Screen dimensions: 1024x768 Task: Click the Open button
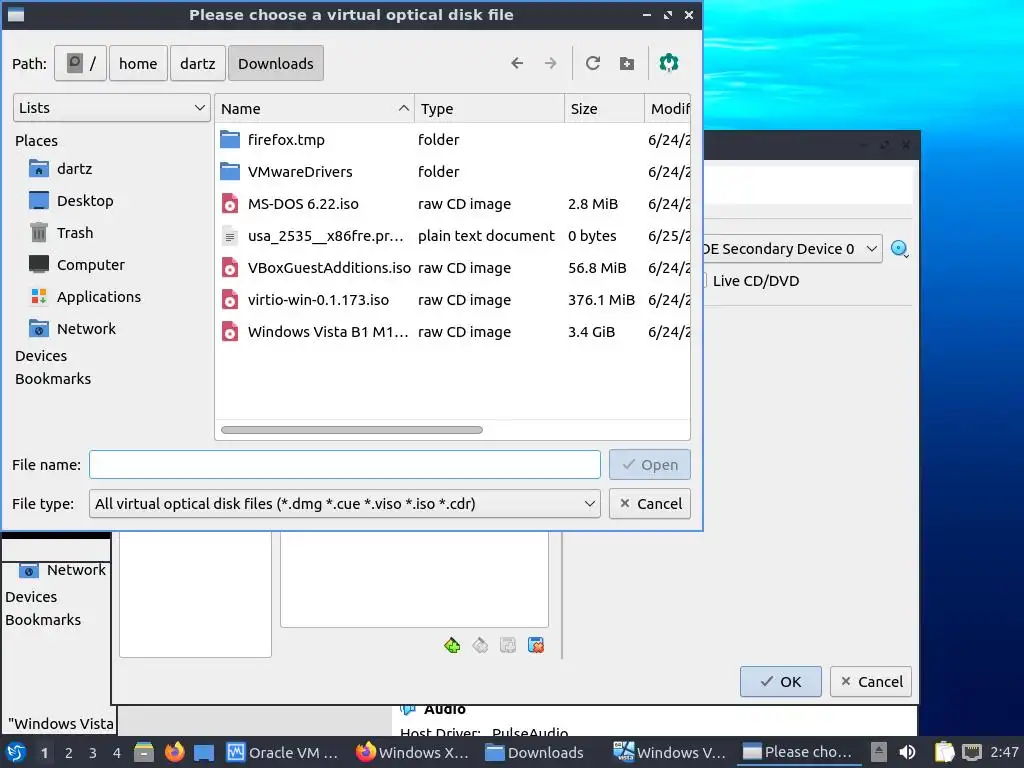click(x=650, y=464)
